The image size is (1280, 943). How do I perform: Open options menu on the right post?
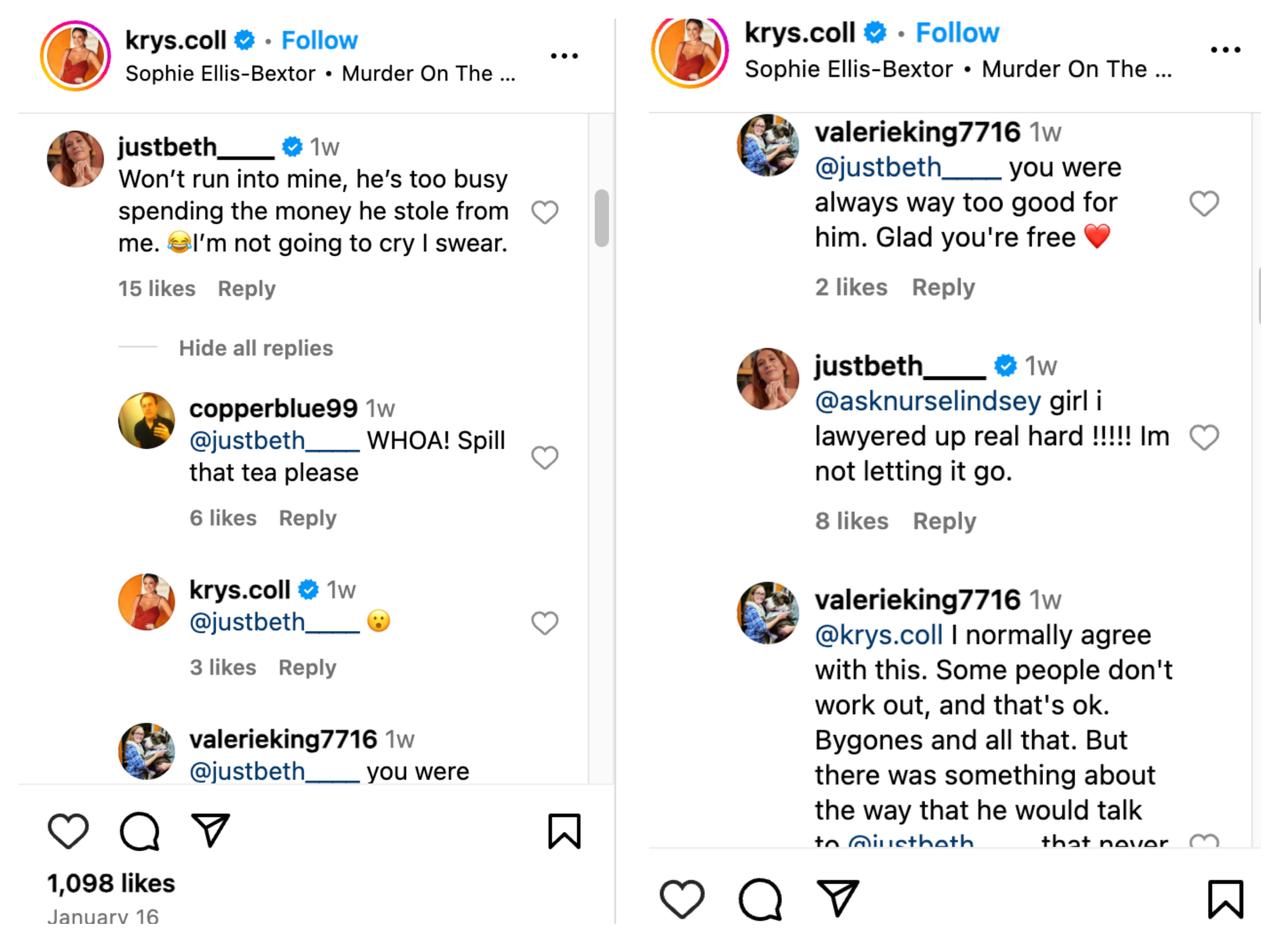pos(1224,48)
